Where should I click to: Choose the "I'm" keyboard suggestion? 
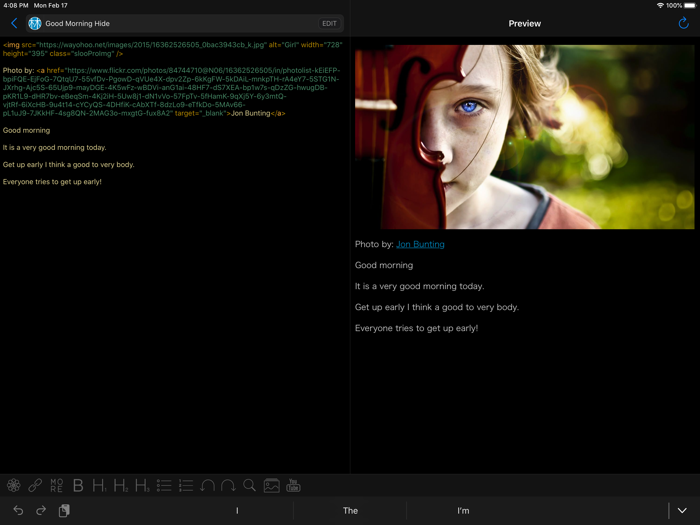click(x=463, y=511)
